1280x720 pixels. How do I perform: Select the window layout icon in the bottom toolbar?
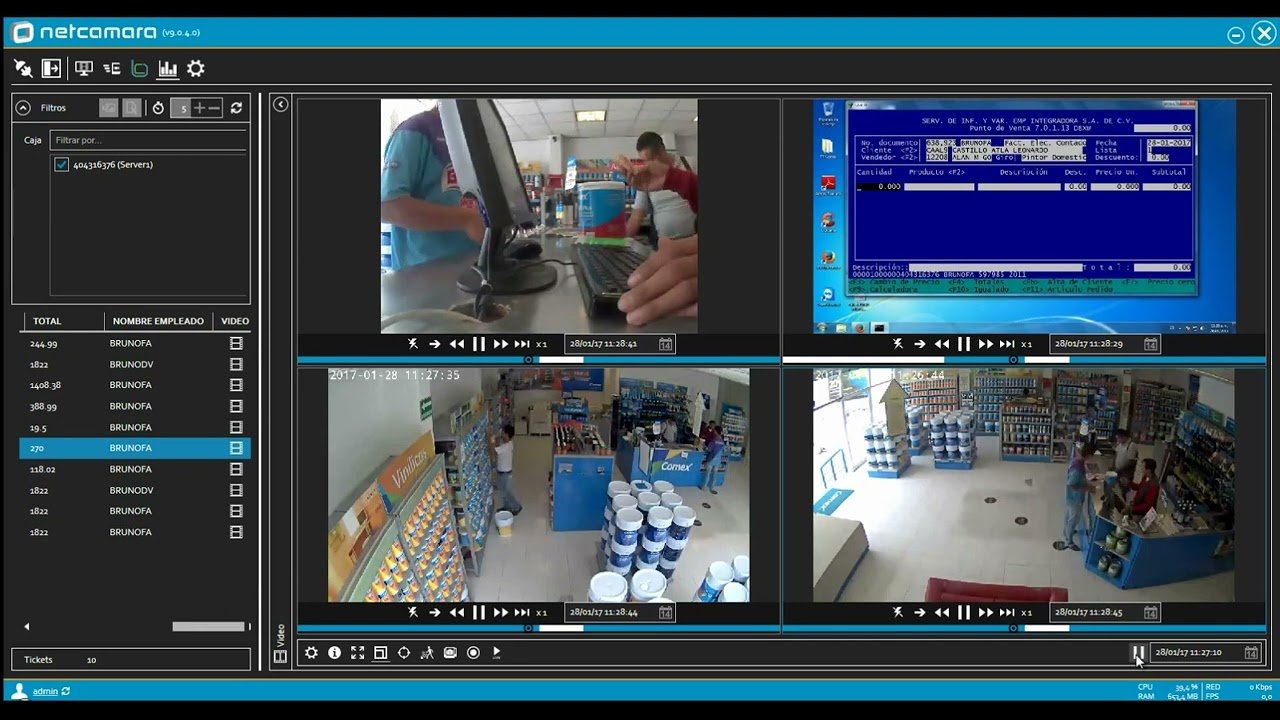coord(380,652)
